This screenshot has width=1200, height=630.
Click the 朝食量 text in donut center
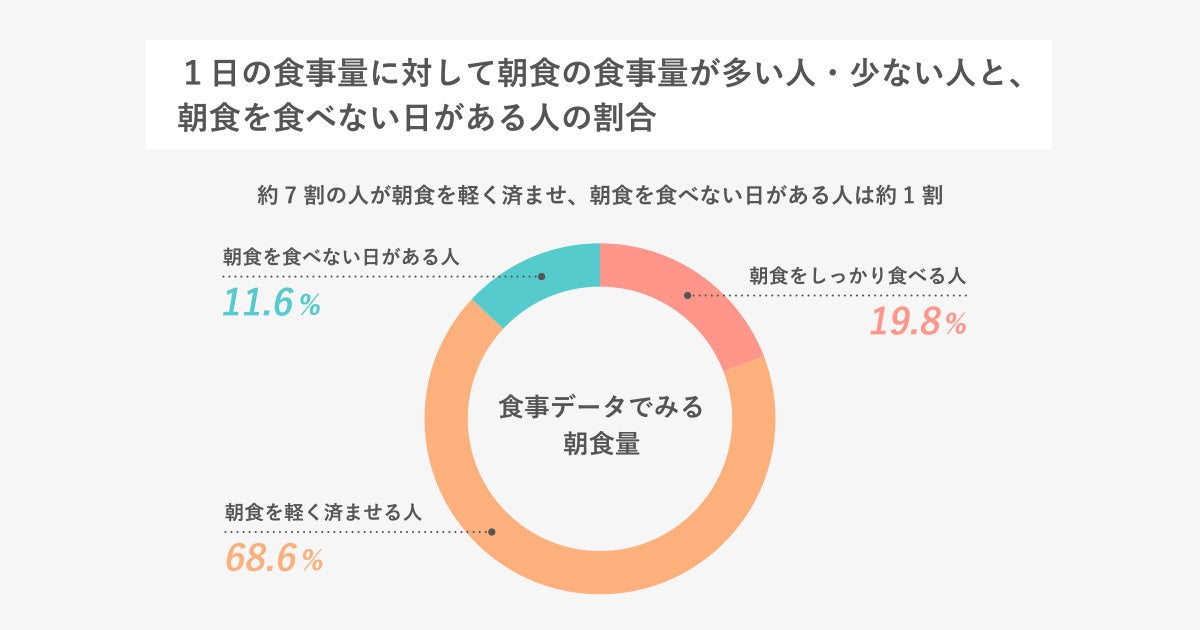click(600, 443)
